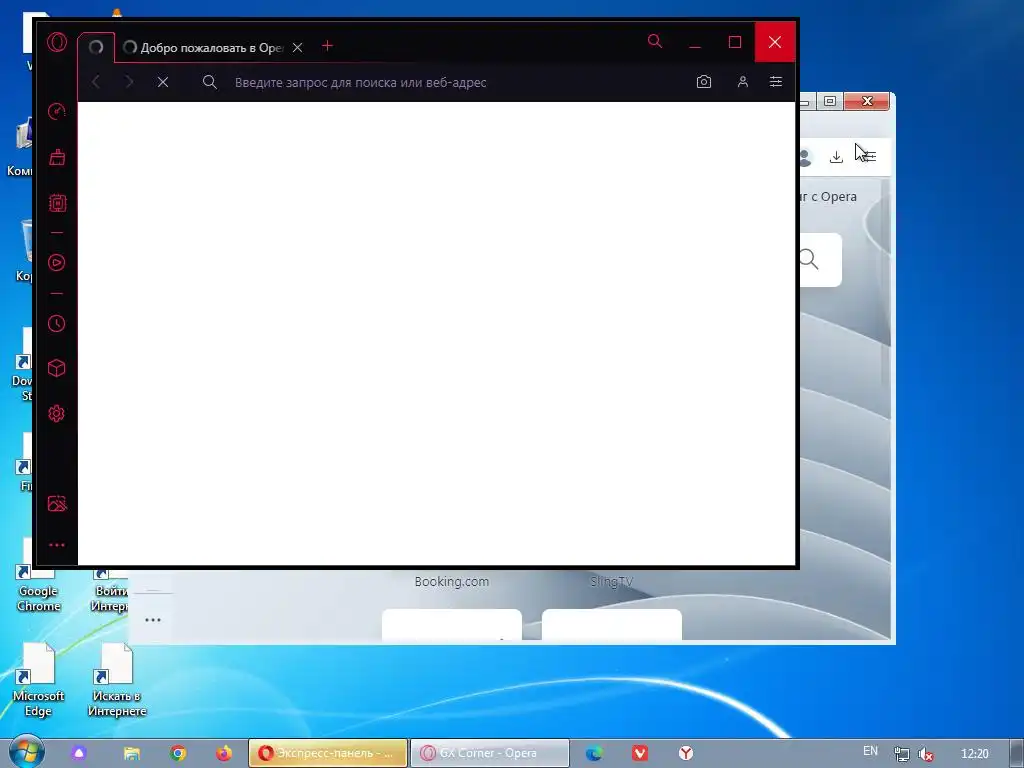This screenshot has width=1024, height=768.
Task: Open a new tab with the plus button
Action: [328, 46]
